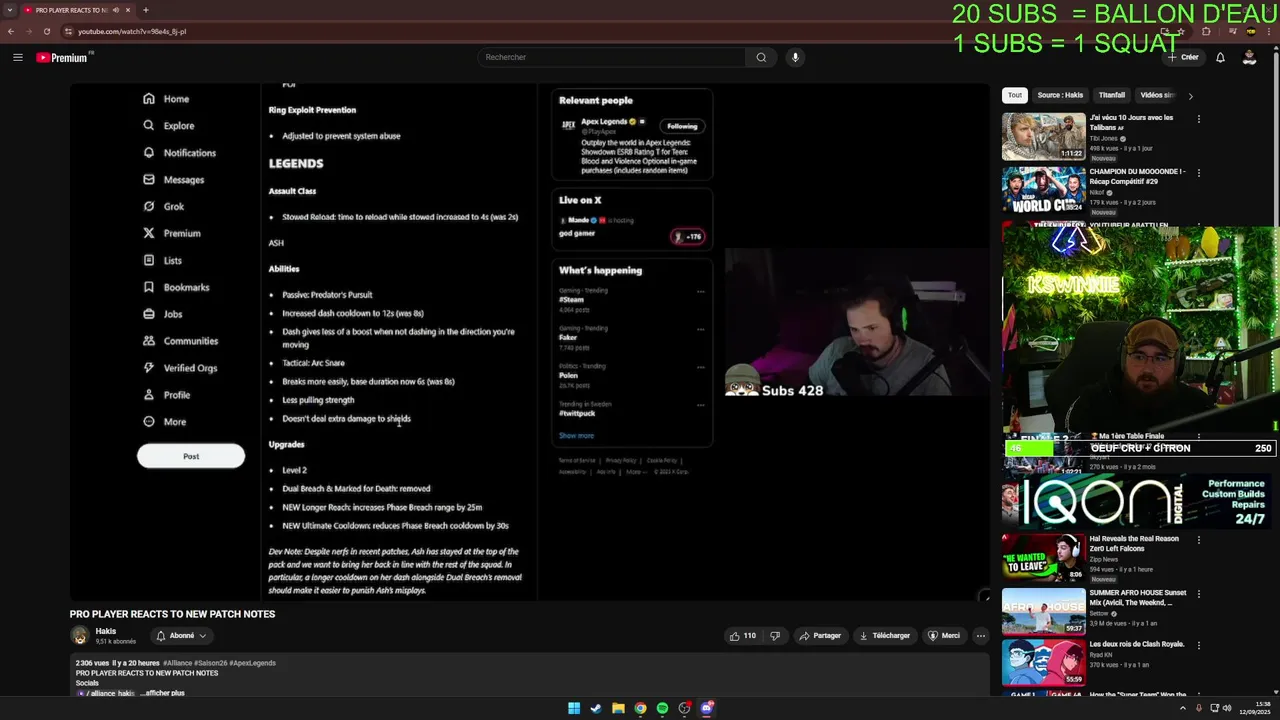Click the search magnifier button
The height and width of the screenshot is (720, 1280).
(761, 57)
